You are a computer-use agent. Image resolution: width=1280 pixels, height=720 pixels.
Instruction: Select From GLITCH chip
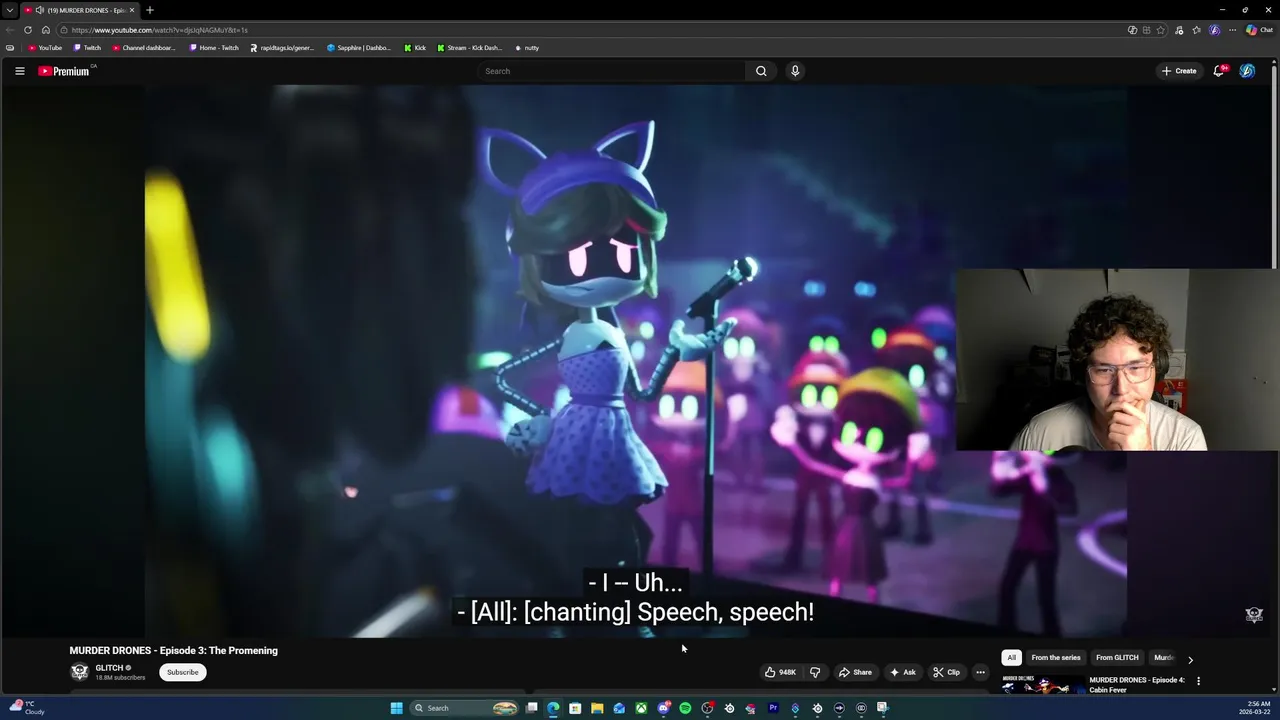[x=1117, y=658]
